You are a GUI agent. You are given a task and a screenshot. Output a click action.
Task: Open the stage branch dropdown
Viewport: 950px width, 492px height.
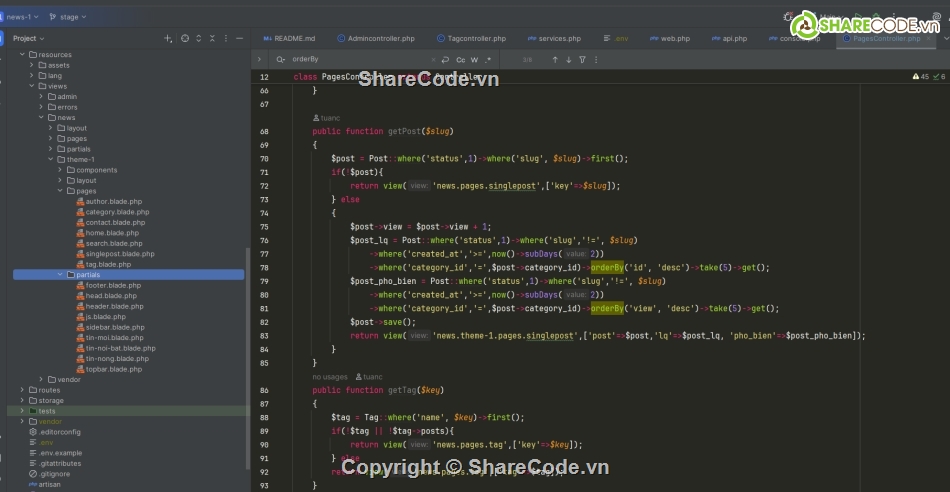(68, 17)
